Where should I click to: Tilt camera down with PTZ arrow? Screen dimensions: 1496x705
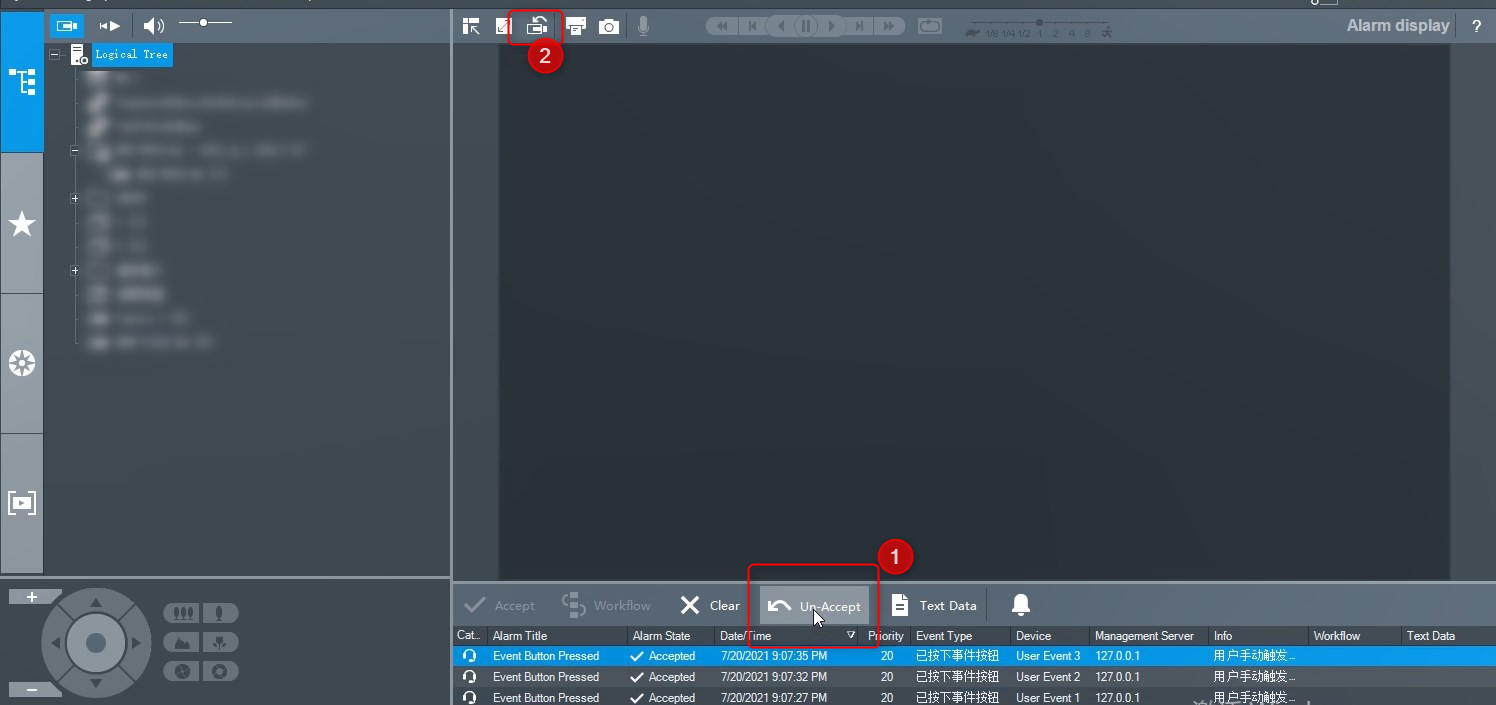96,684
